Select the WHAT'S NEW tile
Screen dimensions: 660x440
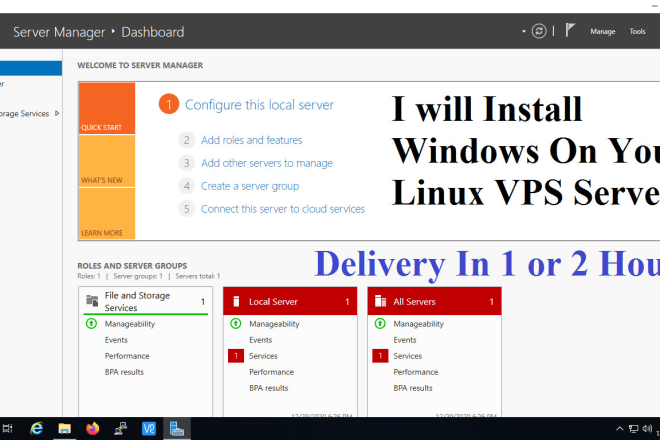click(x=107, y=161)
